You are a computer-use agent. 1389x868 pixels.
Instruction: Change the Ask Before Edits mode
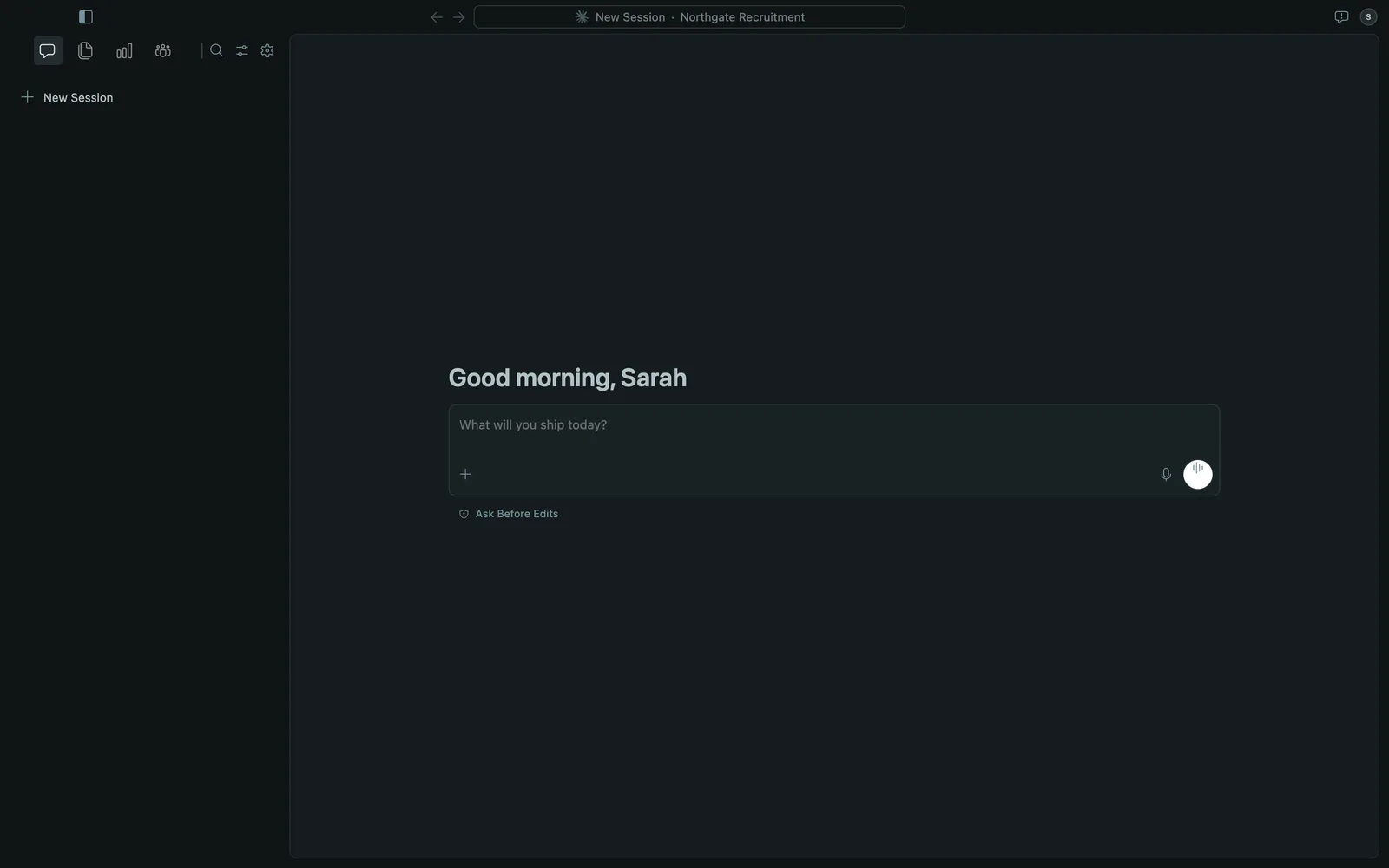click(509, 514)
